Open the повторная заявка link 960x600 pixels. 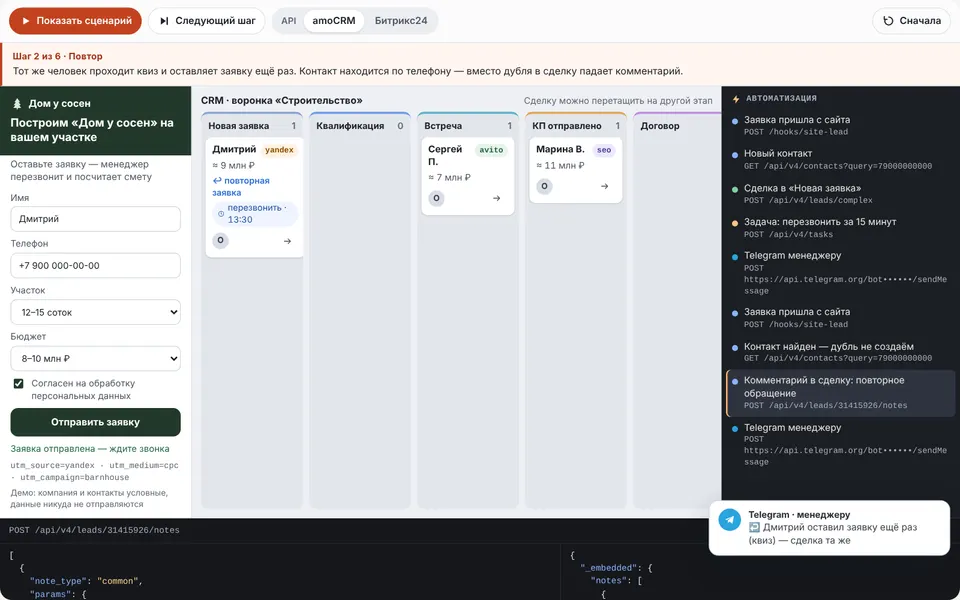click(x=241, y=187)
